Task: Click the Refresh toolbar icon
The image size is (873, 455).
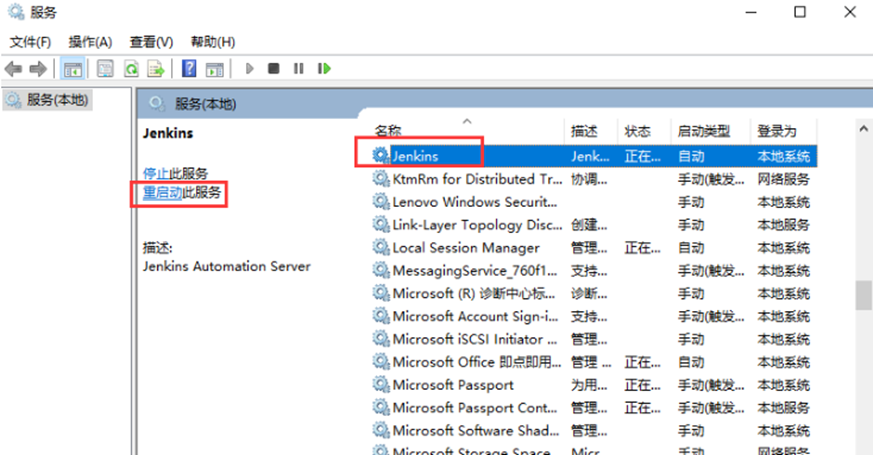Action: point(131,69)
